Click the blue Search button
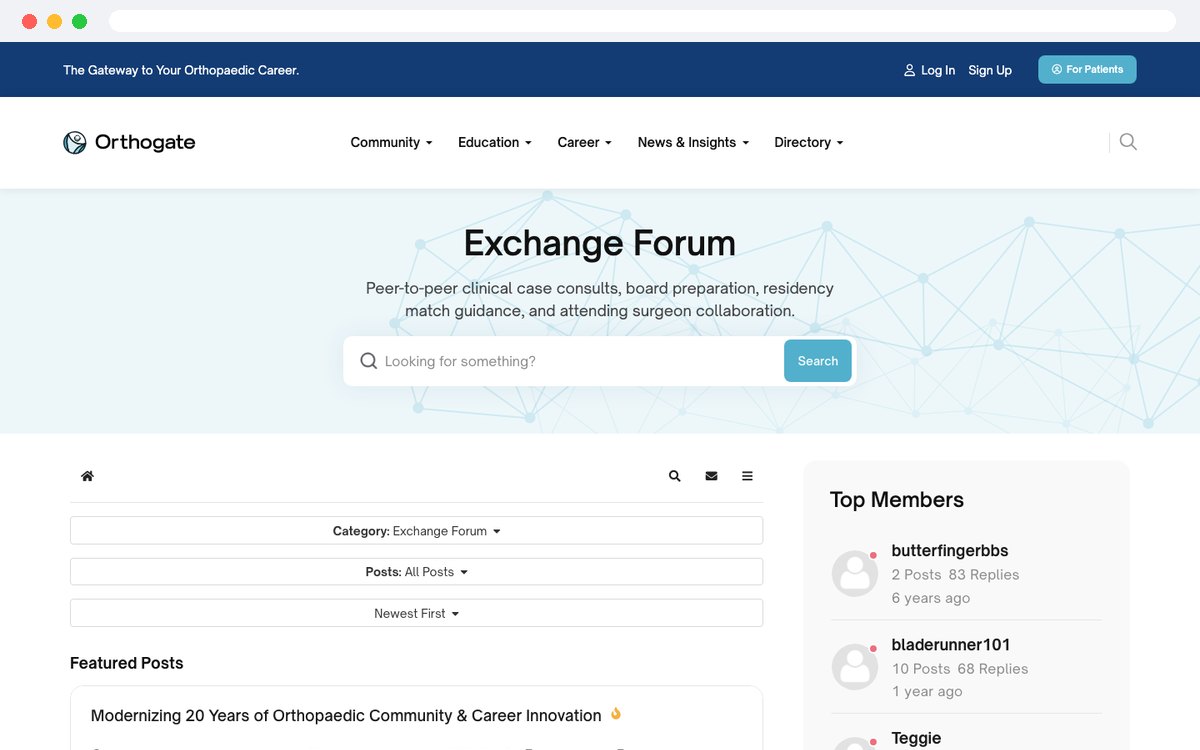The width and height of the screenshot is (1200, 750). point(818,361)
